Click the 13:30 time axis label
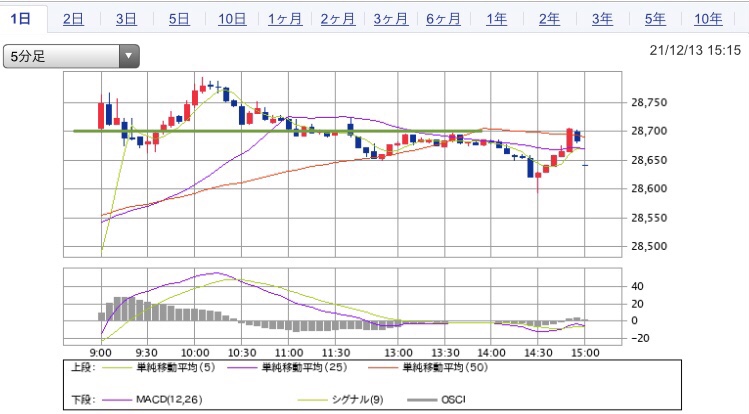The width and height of the screenshot is (749, 414). [445, 353]
